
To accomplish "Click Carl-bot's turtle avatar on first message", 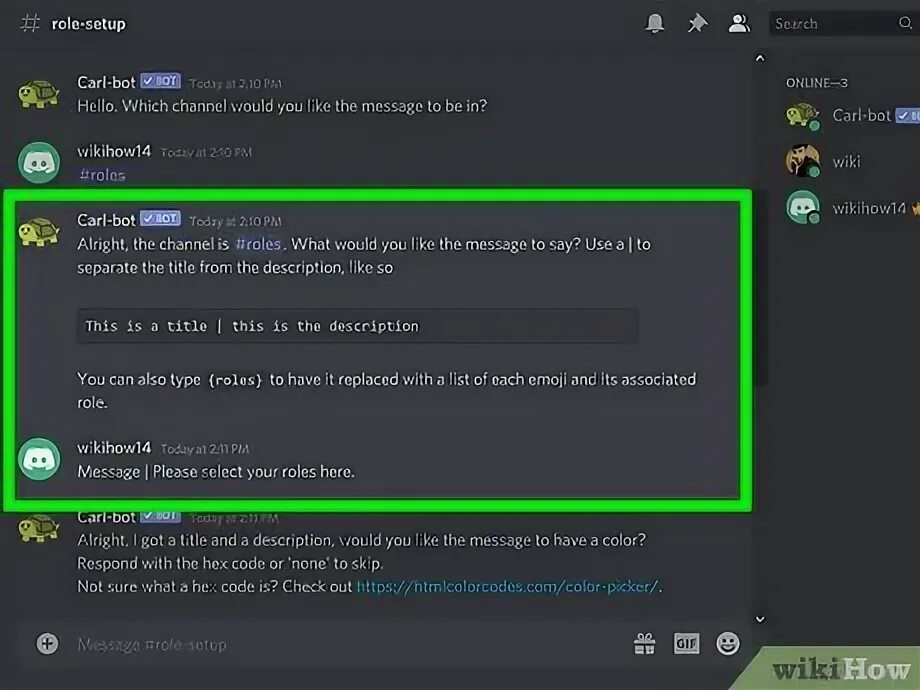I will click(39, 94).
